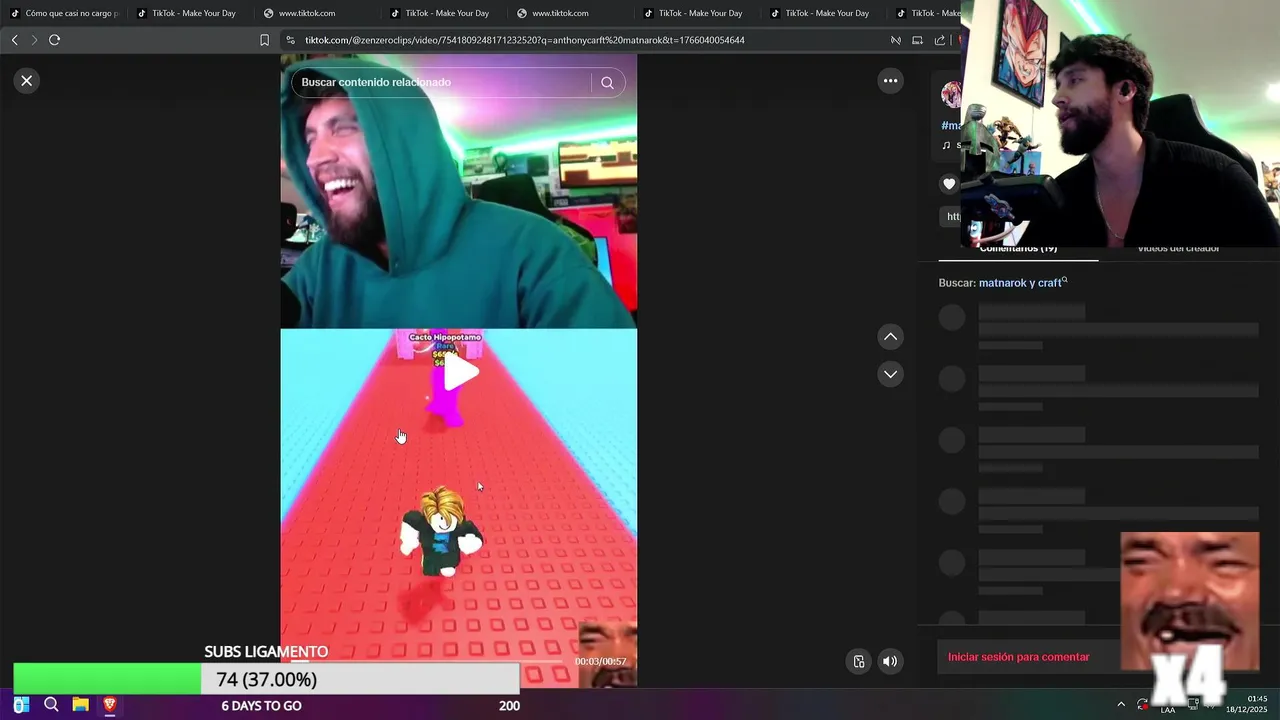Screen dimensions: 1280x720
Task: Close the TikTok video viewer
Action: pyautogui.click(x=27, y=81)
